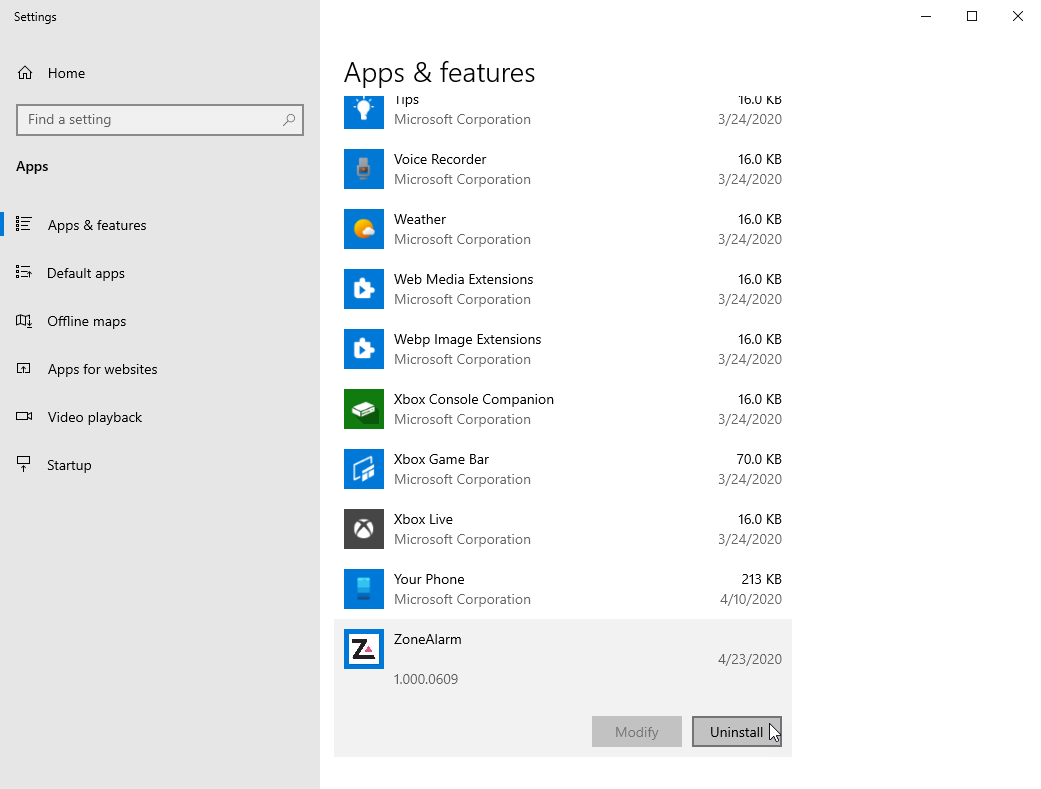Select the Weather app icon
Image resolution: width=1041 pixels, height=789 pixels.
[x=364, y=229]
